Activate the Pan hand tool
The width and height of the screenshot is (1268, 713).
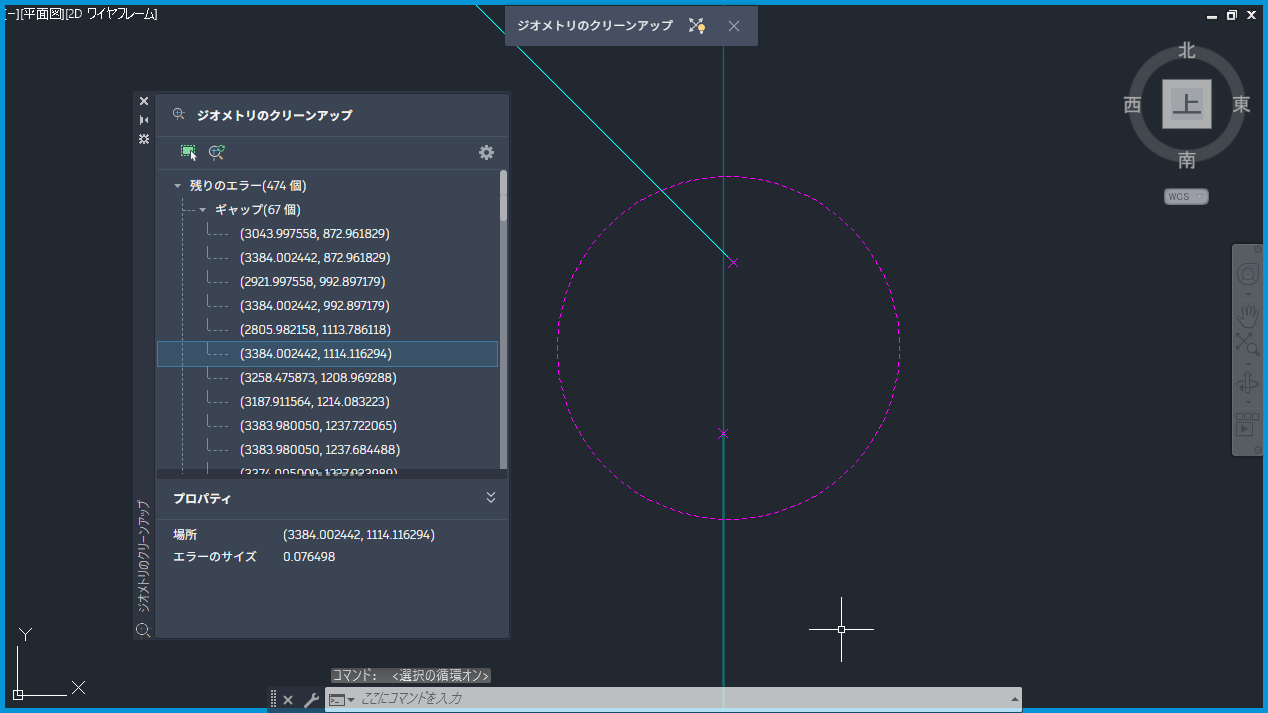1248,318
